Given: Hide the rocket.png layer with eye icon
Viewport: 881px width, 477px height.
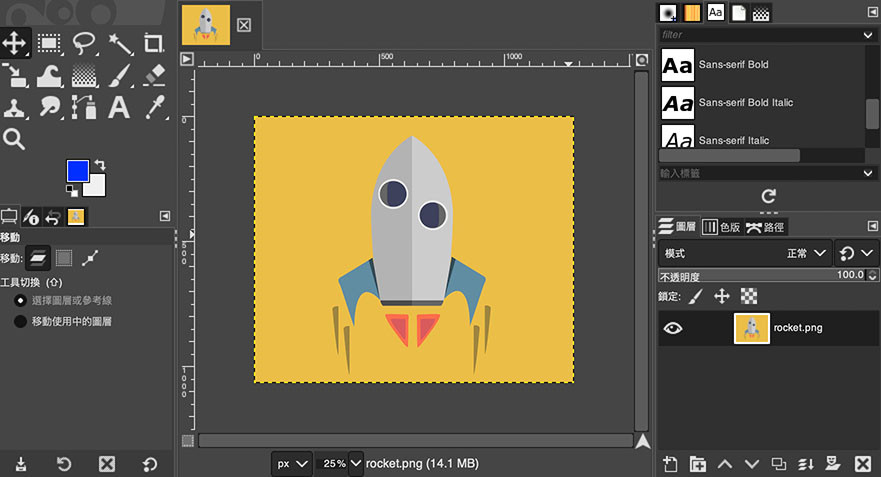Looking at the screenshot, I should coord(673,327).
